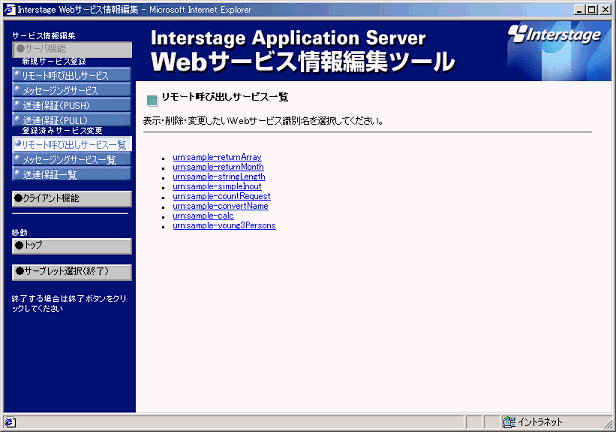Click the リモート呼び出しサービス一覧 heading text
616x432 pixels.
point(225,97)
